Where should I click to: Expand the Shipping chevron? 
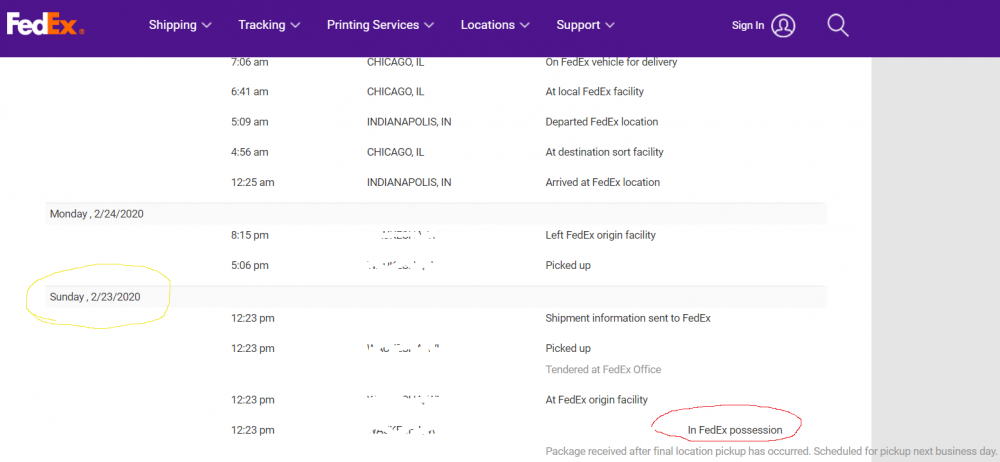click(x=206, y=26)
